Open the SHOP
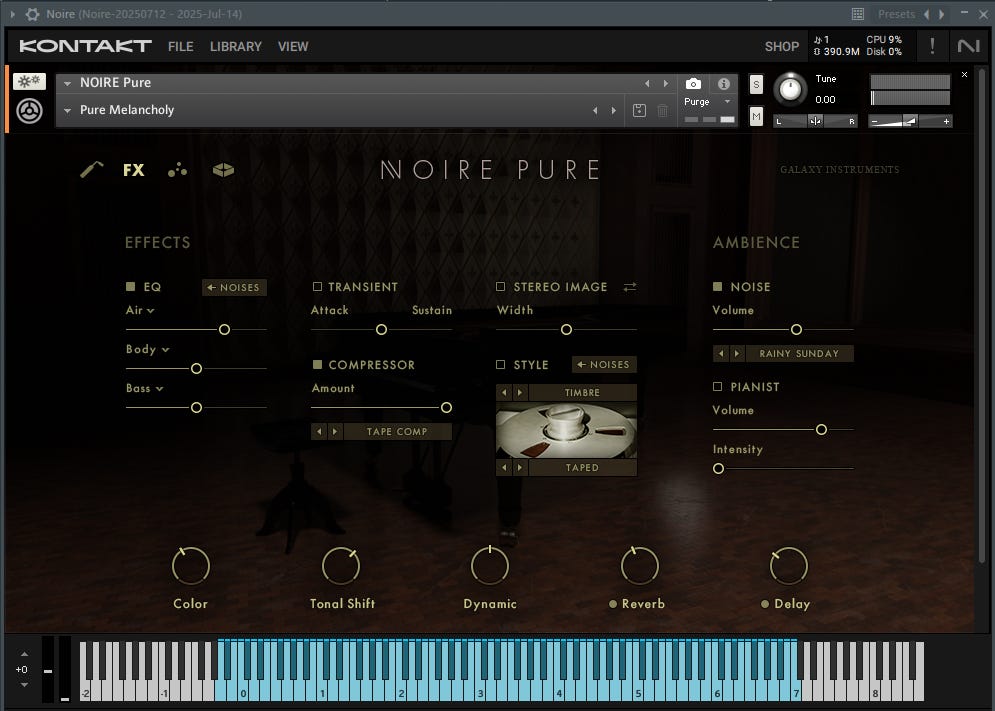Screen dimensions: 995x711 pos(782,46)
